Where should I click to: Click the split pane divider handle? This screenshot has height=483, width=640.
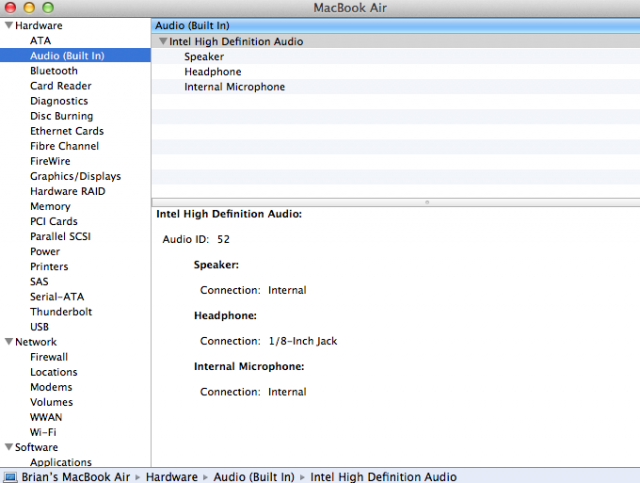click(427, 202)
